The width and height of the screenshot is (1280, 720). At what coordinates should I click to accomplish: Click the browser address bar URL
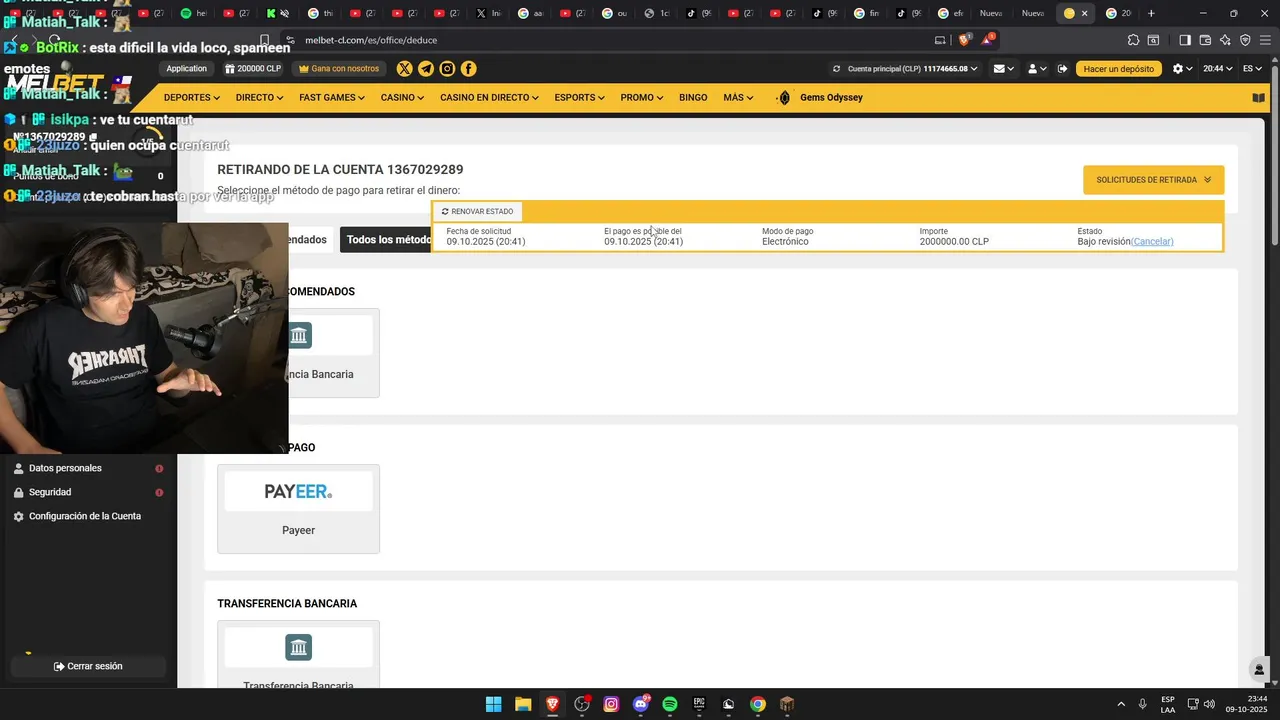pyautogui.click(x=371, y=40)
